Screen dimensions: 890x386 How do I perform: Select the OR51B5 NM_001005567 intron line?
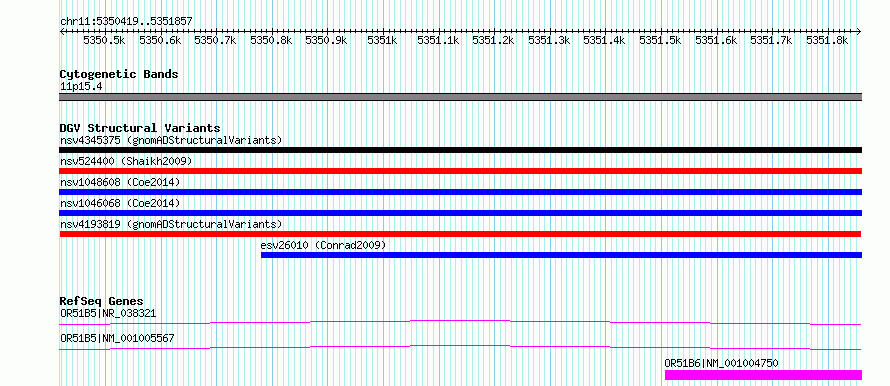pyautogui.click(x=460, y=347)
